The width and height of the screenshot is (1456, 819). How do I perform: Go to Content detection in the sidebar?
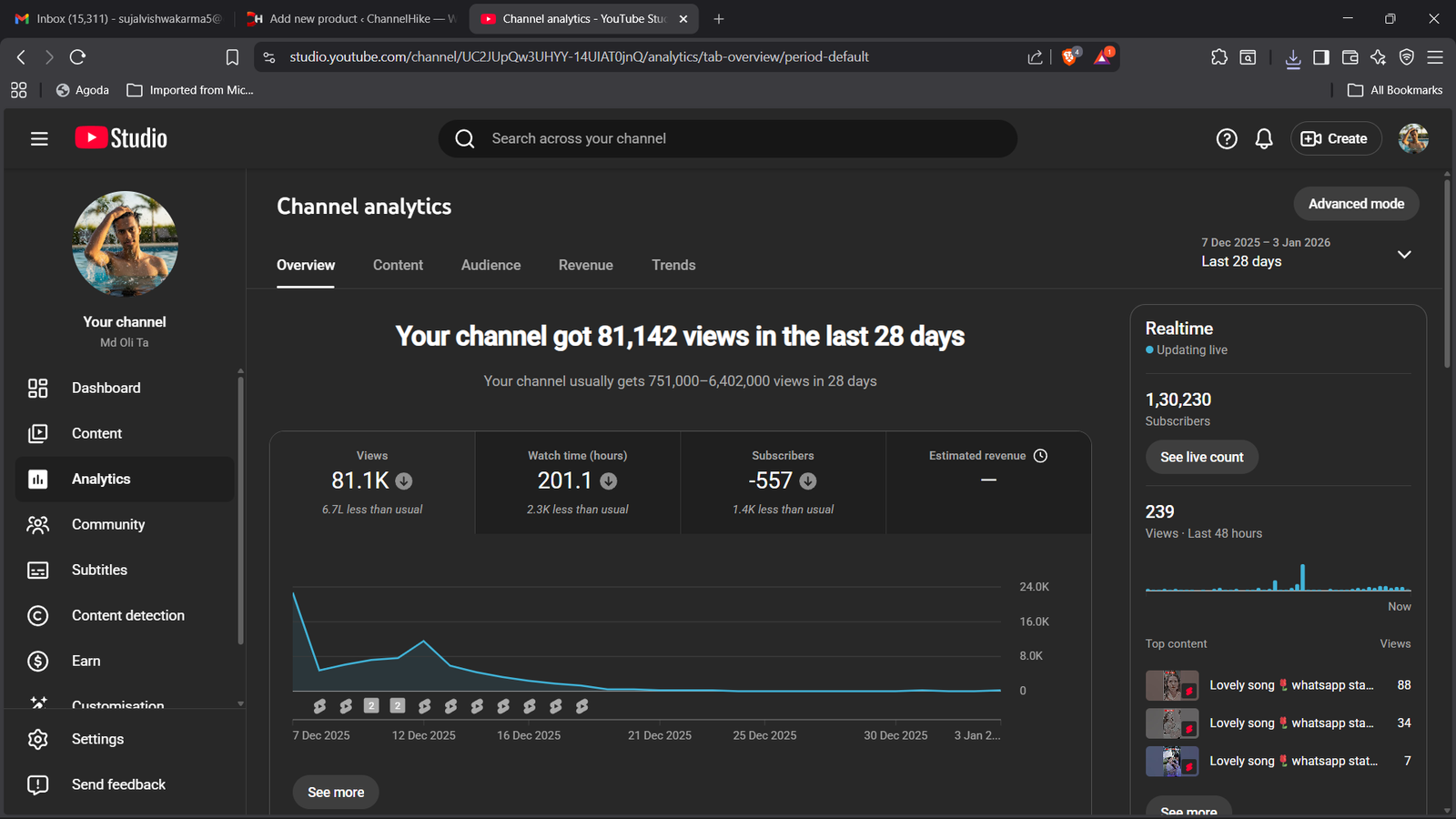pyautogui.click(x=127, y=615)
